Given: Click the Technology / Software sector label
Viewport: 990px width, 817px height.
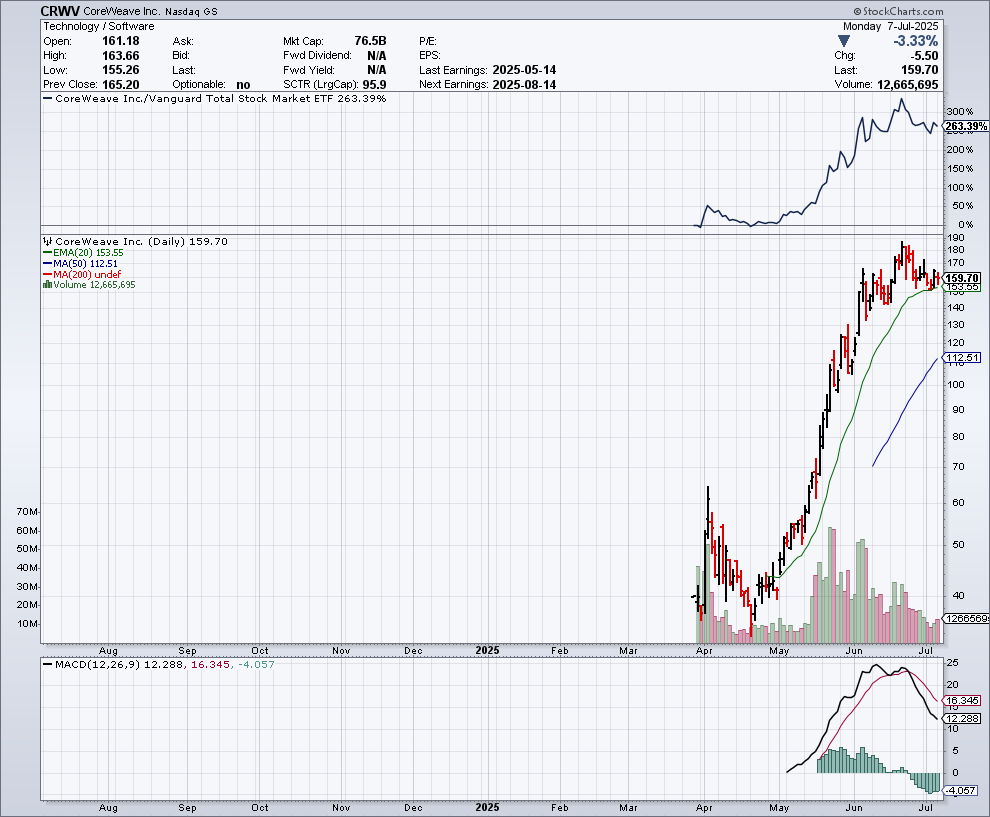Looking at the screenshot, I should pos(98,26).
